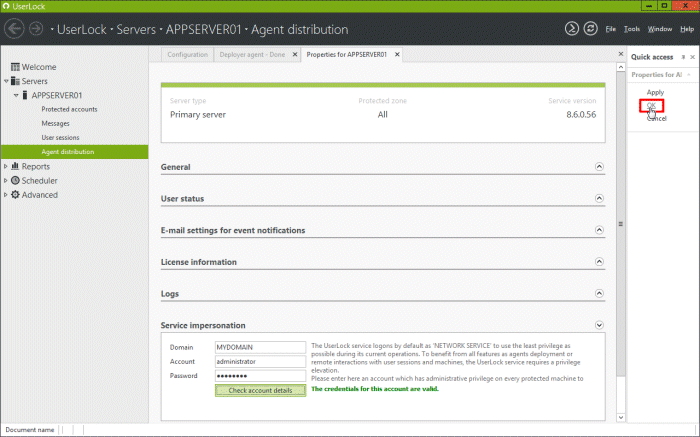Click the vertical scrollbar thumb
The height and width of the screenshot is (437, 700).
tap(621, 224)
